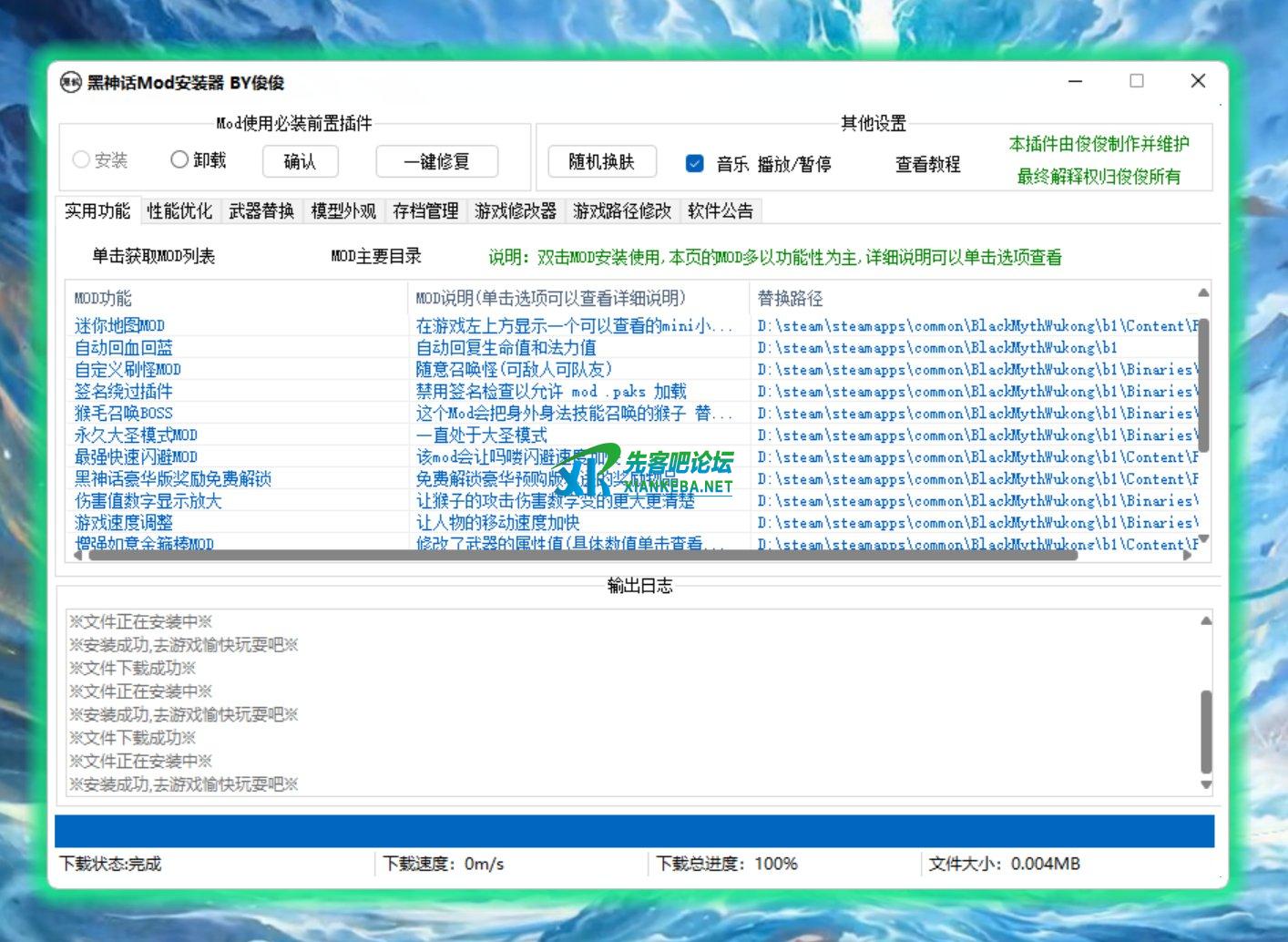Switch to the 性能优化 tab
The width and height of the screenshot is (1288, 942).
click(179, 211)
